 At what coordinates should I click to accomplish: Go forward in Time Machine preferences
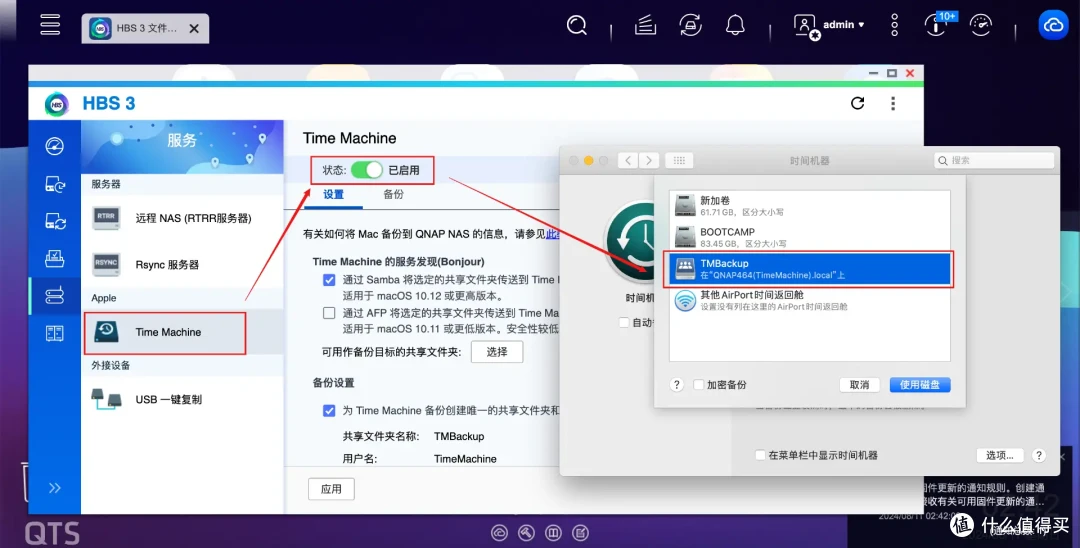pos(649,160)
